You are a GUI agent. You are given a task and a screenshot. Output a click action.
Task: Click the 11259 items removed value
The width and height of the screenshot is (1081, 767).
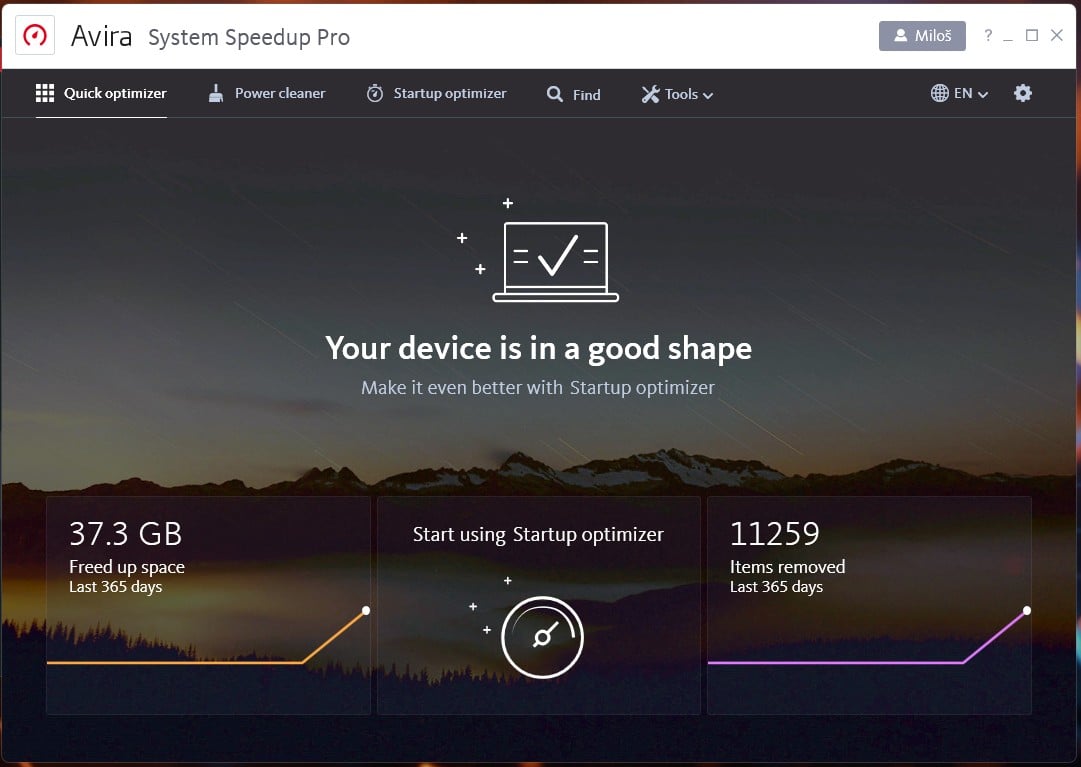pyautogui.click(x=775, y=533)
